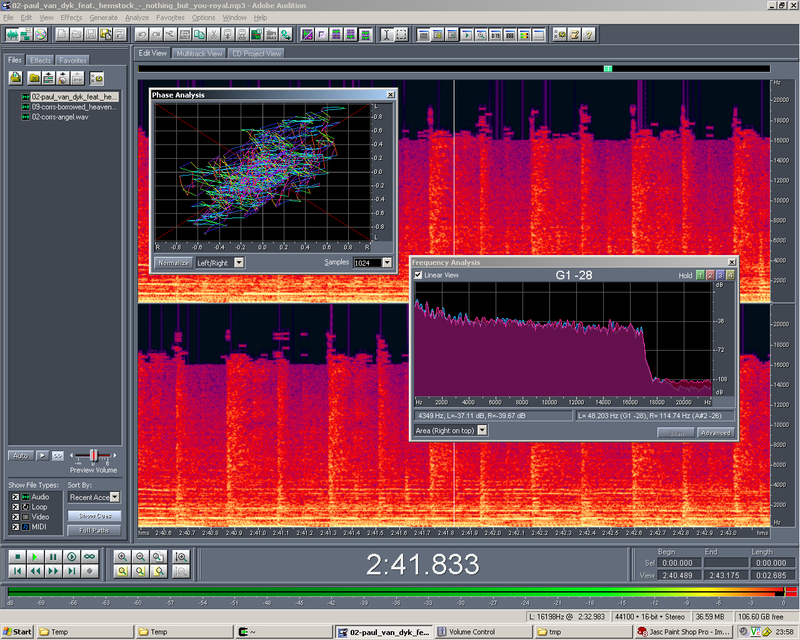Click the Normalize button in Phase Analysis

(173, 263)
